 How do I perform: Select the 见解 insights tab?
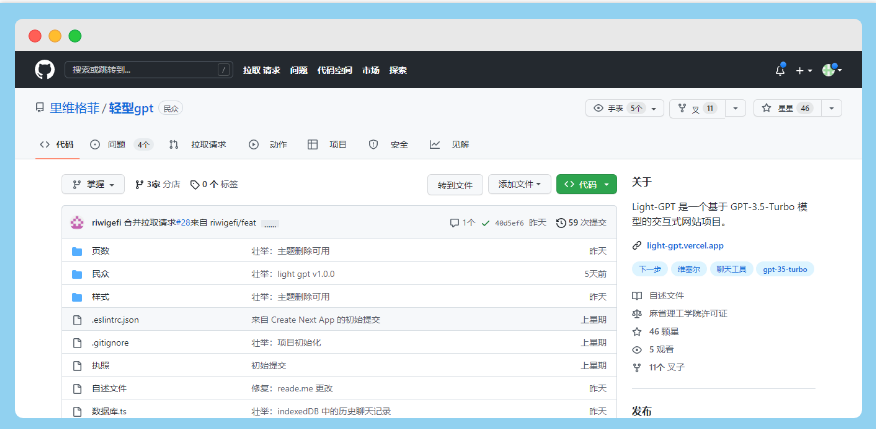(450, 145)
